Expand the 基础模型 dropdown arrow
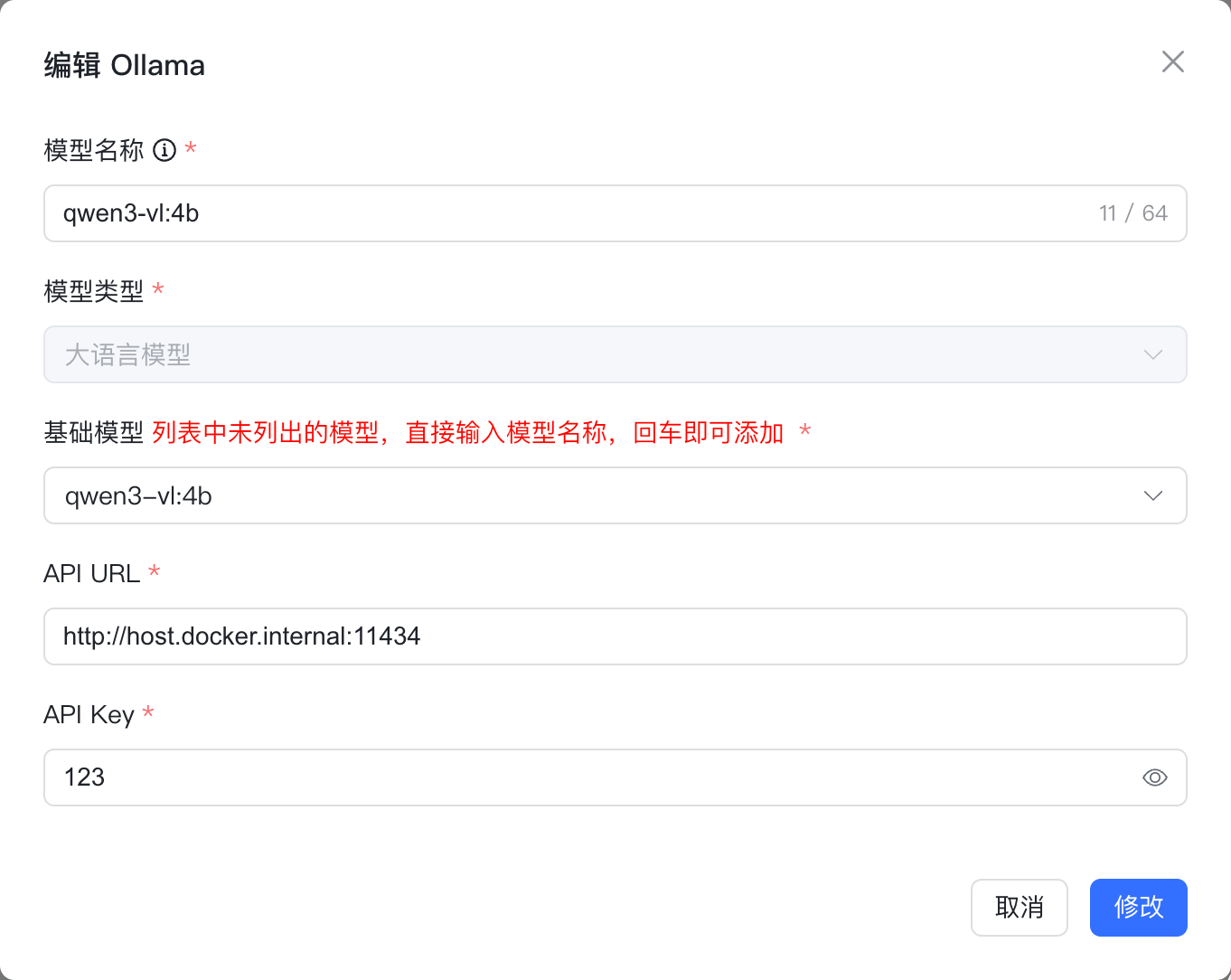 (1152, 495)
